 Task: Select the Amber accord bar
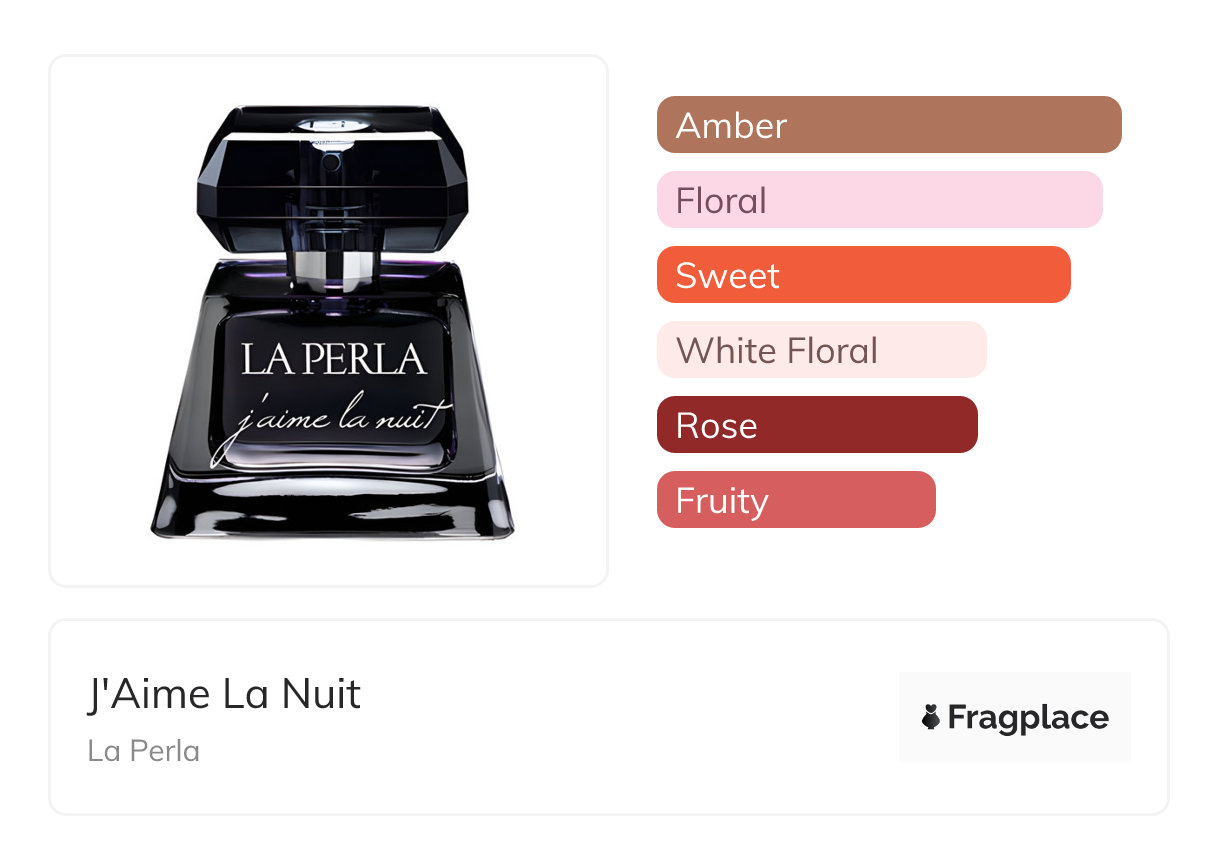tap(888, 125)
